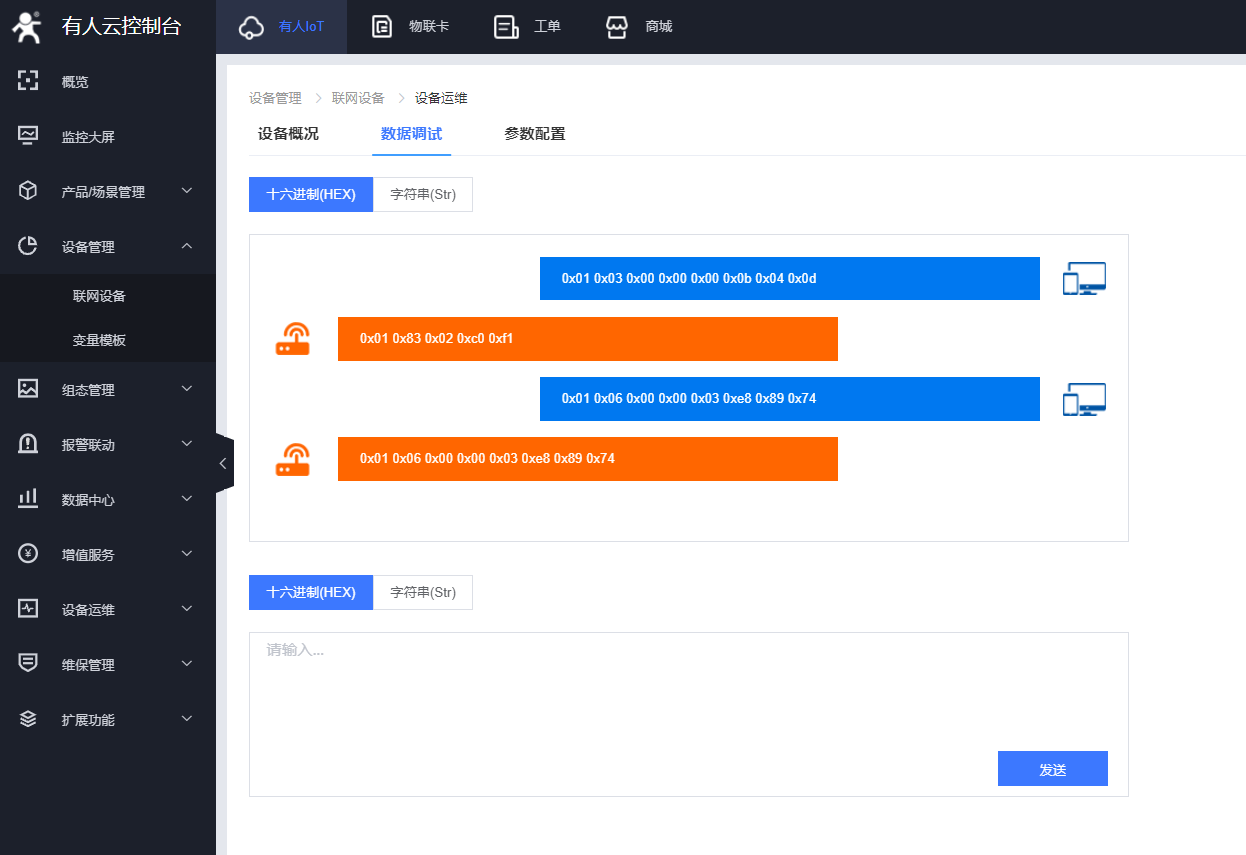Image resolution: width=1246 pixels, height=855 pixels.
Task: Click the 产品/场景管理 cube icon
Action: 28,191
